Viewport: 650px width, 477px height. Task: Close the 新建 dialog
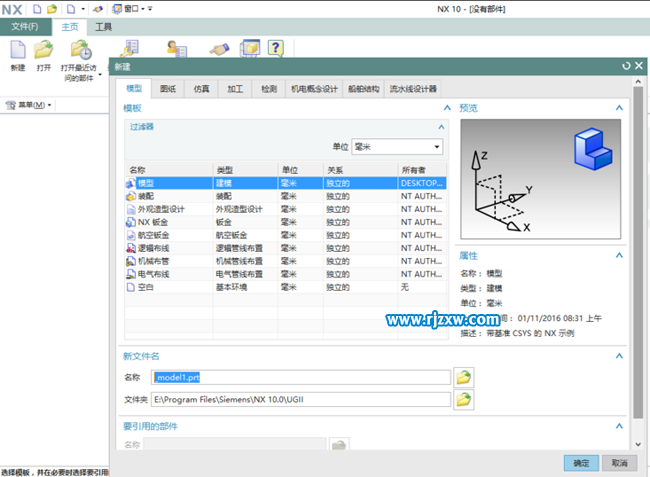(639, 65)
